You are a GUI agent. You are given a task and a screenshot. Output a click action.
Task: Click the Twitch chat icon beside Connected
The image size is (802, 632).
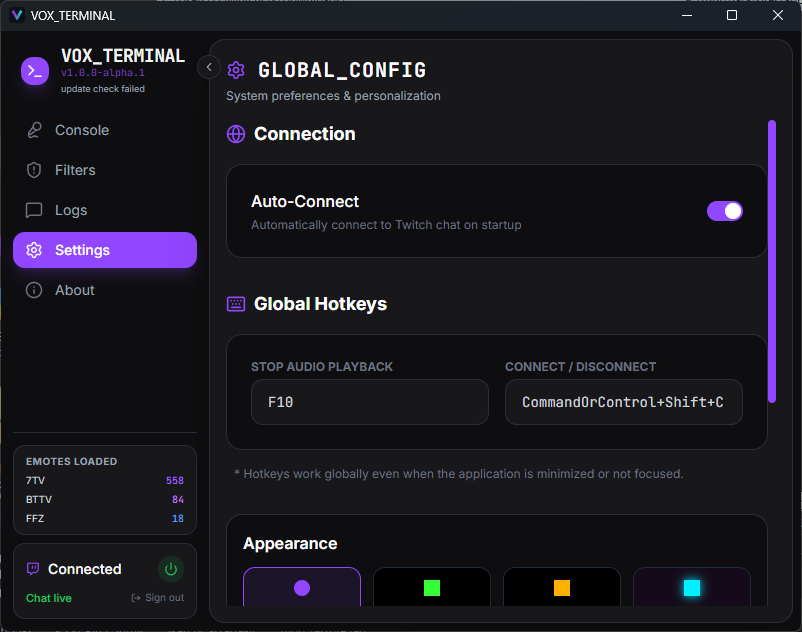(33, 569)
